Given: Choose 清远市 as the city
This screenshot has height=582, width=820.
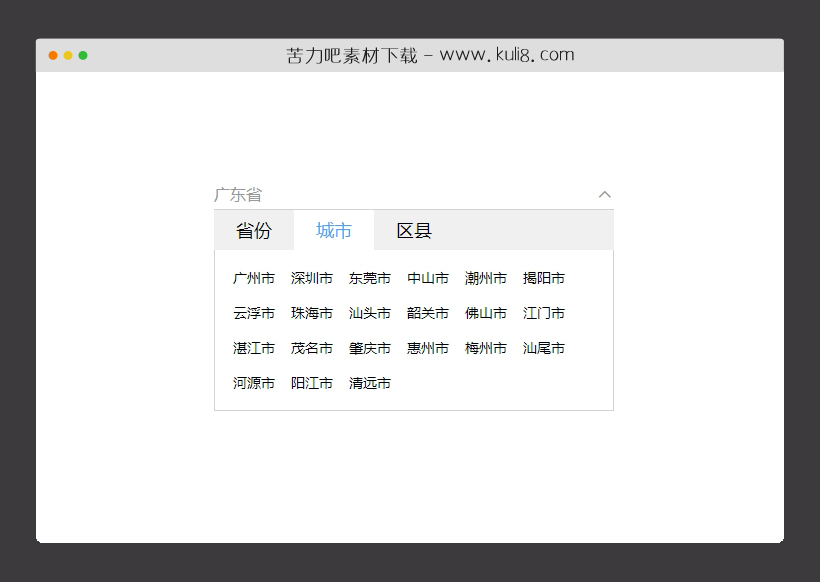Looking at the screenshot, I should point(369,383).
